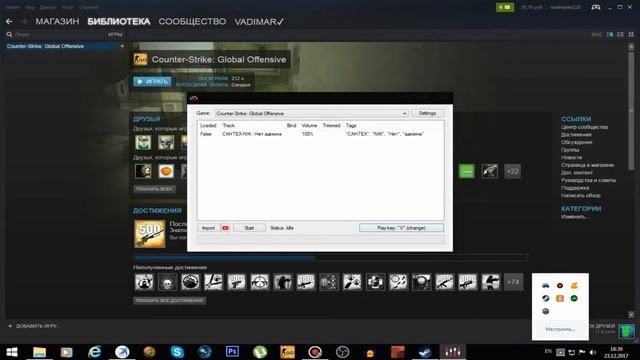Screen dimensions: 640x360
Task: Go to the СООБЩЕСТВО tab
Action: 192,22
